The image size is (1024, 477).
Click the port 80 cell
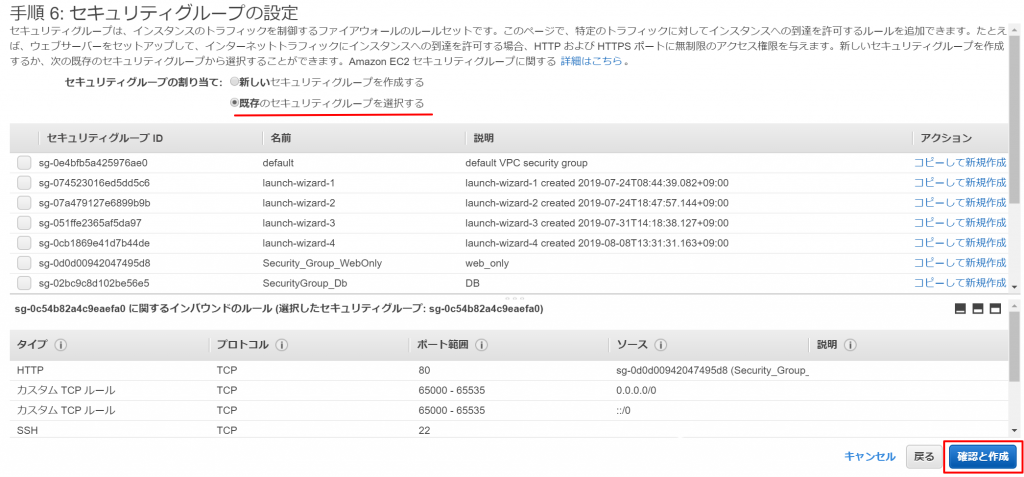[424, 370]
